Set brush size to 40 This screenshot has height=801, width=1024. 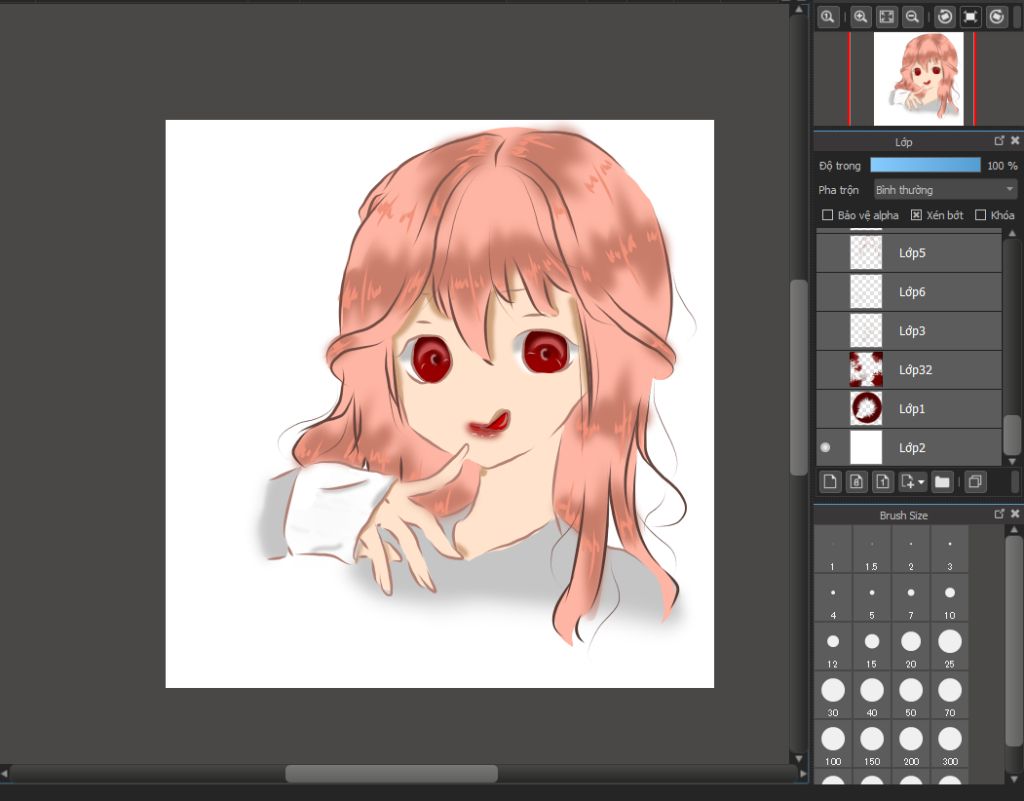pos(872,697)
